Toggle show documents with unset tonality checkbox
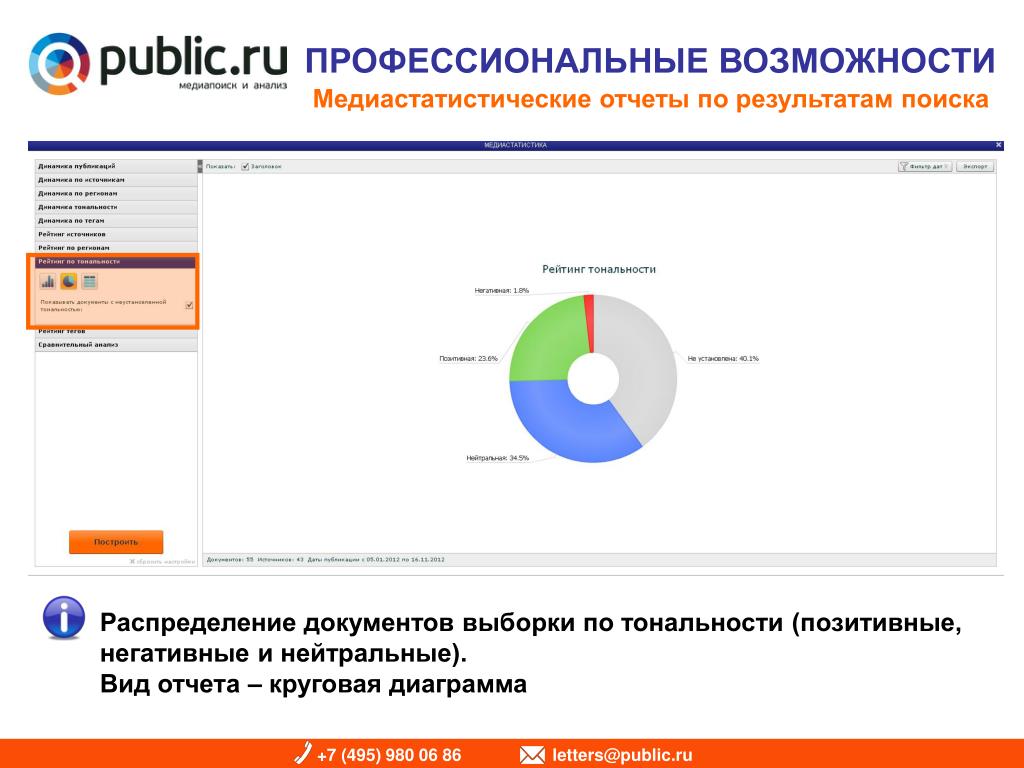The width and height of the screenshot is (1024, 768). 189,305
